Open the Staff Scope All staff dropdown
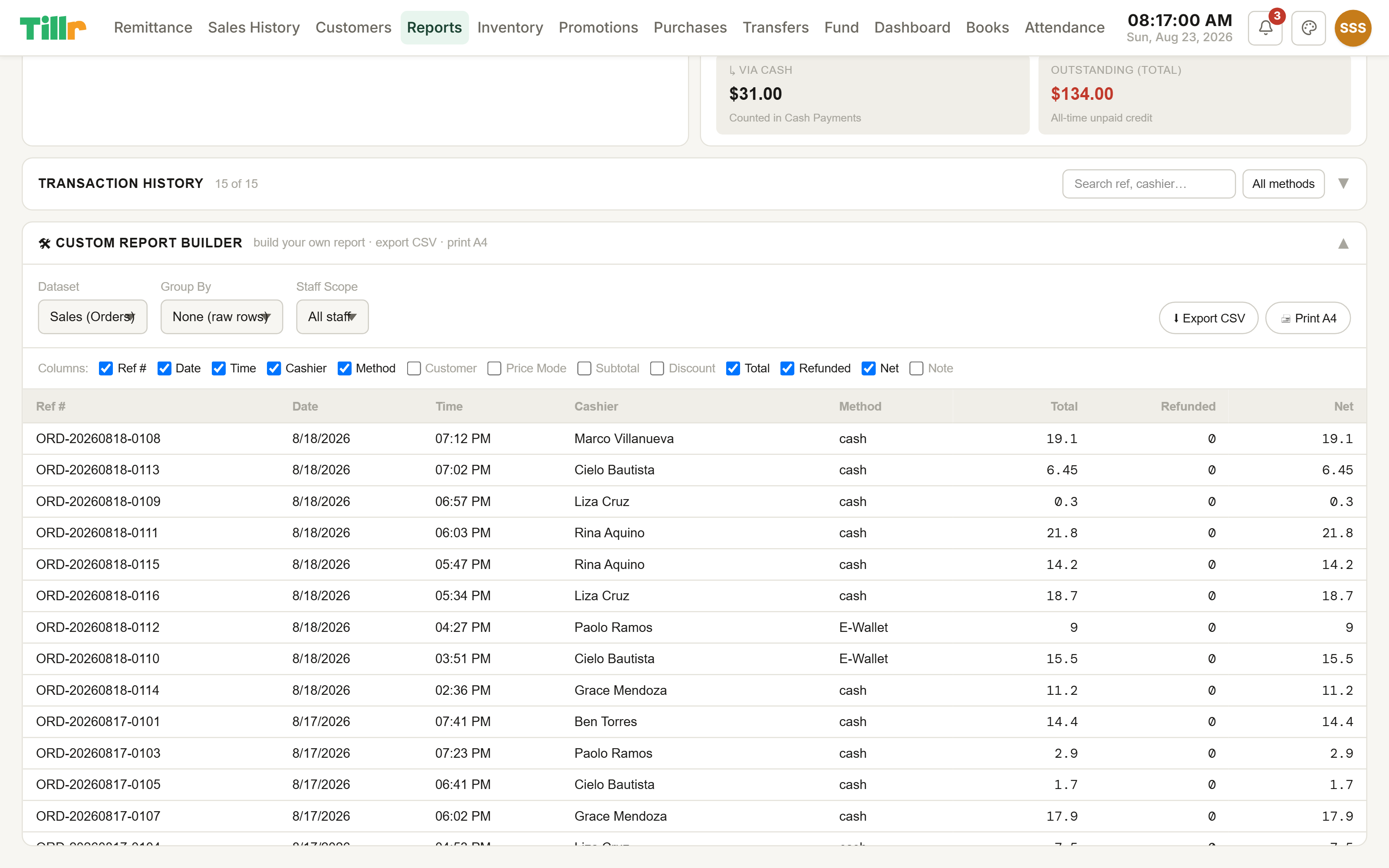Screen dimensions: 1389x868 [x=332, y=316]
